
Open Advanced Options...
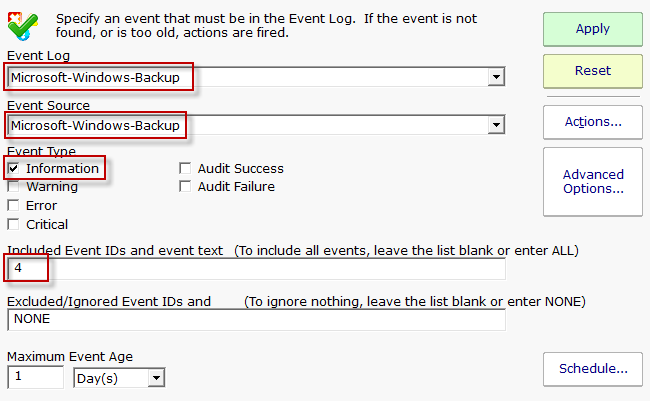[593, 181]
